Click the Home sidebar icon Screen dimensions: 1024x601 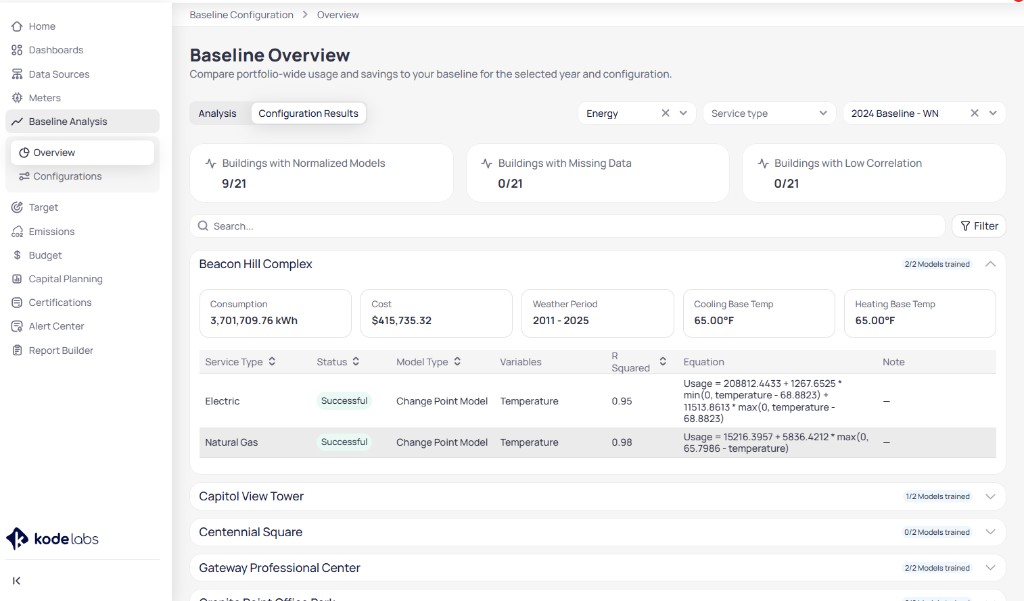click(x=17, y=27)
